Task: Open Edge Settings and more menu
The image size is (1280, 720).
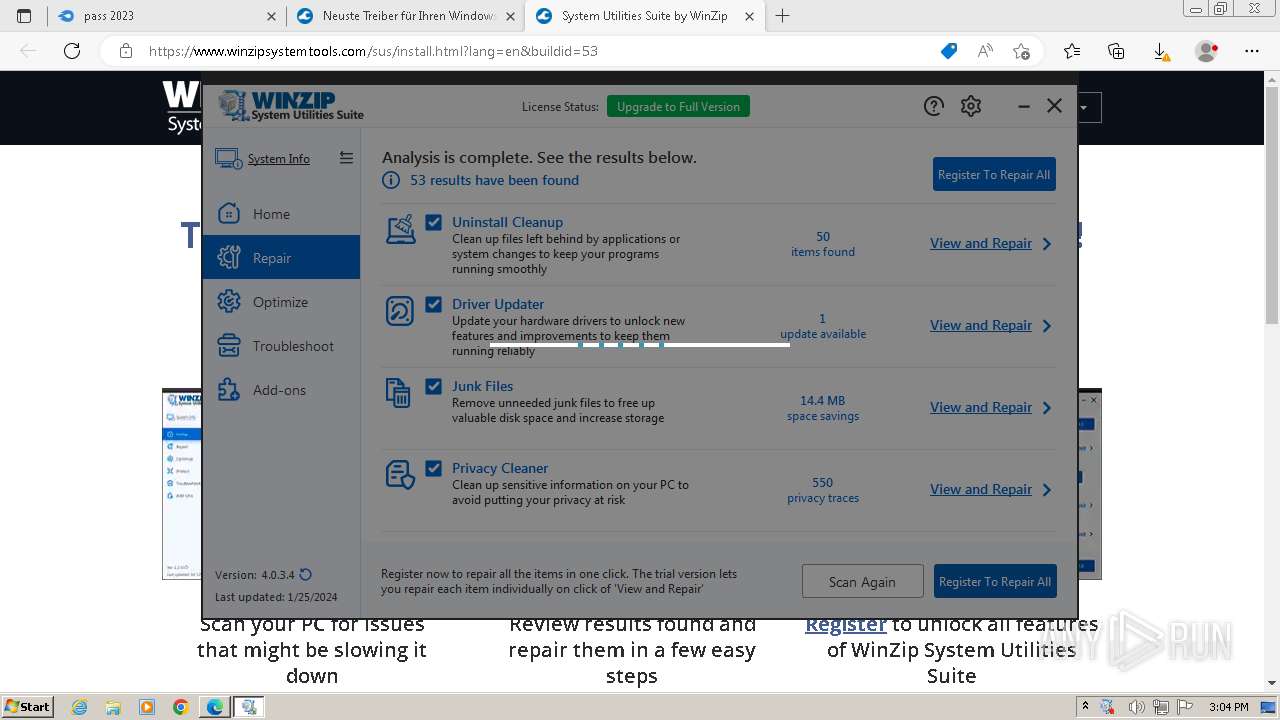Action: (x=1252, y=51)
